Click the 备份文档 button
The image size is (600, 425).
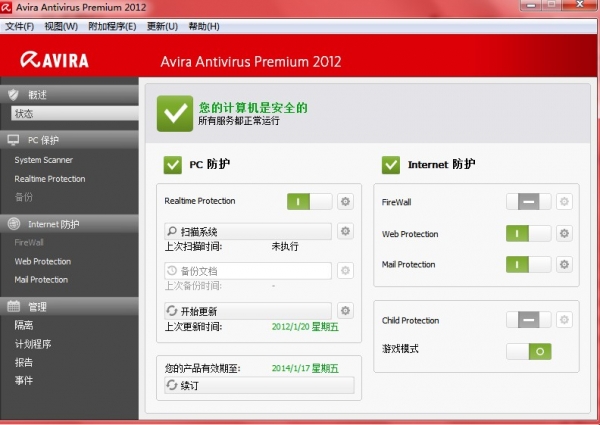pyautogui.click(x=248, y=271)
